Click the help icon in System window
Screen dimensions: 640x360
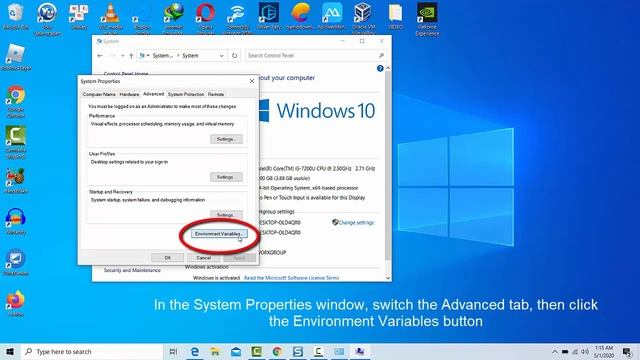(380, 69)
